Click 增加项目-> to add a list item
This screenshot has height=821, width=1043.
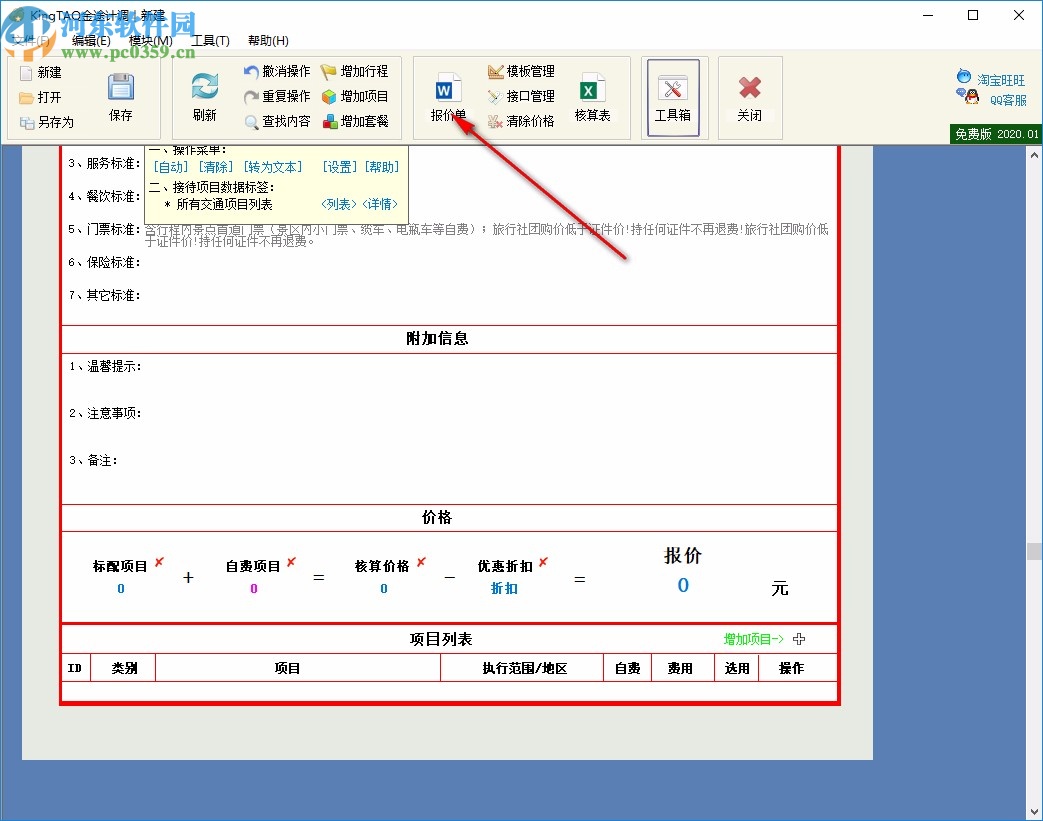[x=751, y=639]
